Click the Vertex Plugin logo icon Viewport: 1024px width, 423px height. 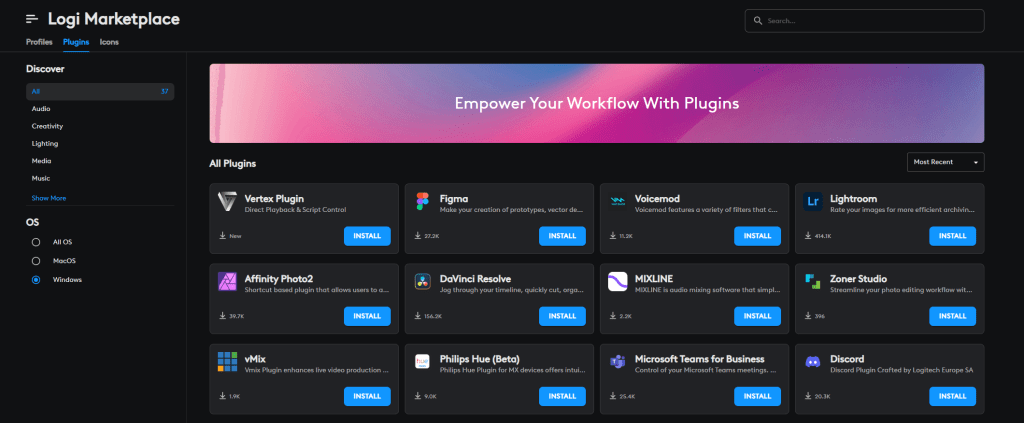click(x=227, y=202)
